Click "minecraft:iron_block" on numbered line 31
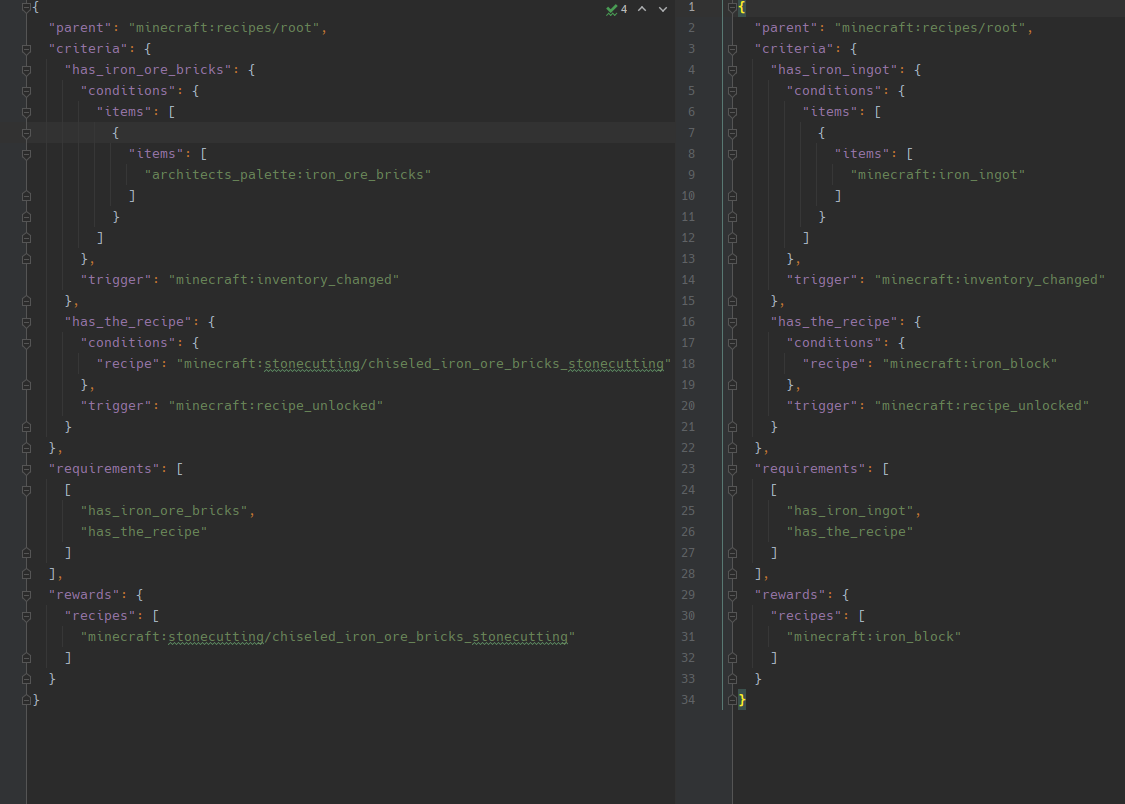This screenshot has height=804, width=1125. (x=874, y=637)
